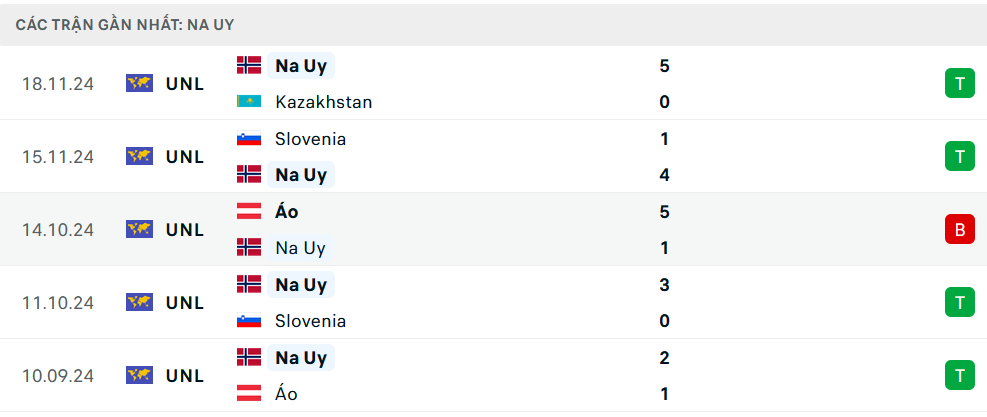987x417 pixels.
Task: Click the green T result badge for 15.11.24
Action: 959,156
